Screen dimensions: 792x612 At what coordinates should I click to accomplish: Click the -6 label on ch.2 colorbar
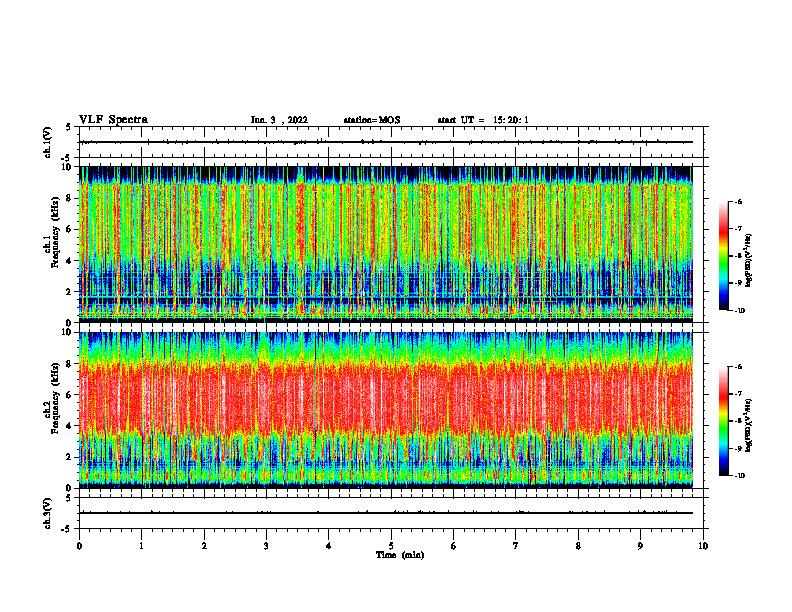(739, 367)
